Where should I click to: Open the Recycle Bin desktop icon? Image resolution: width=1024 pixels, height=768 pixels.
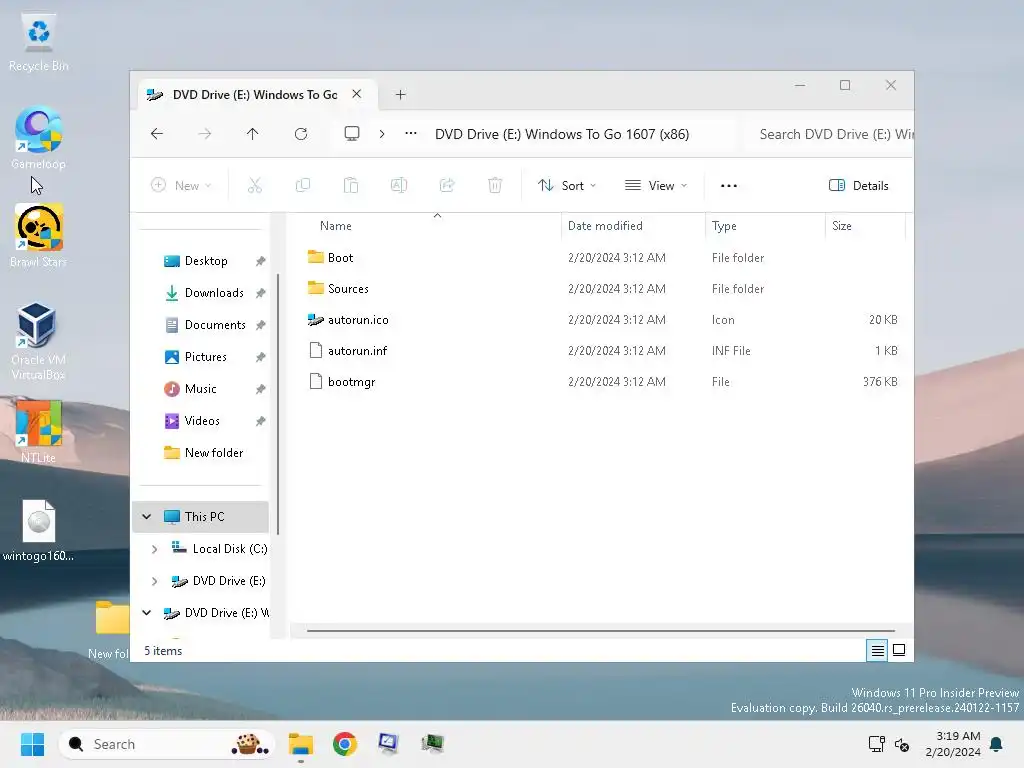39,42
